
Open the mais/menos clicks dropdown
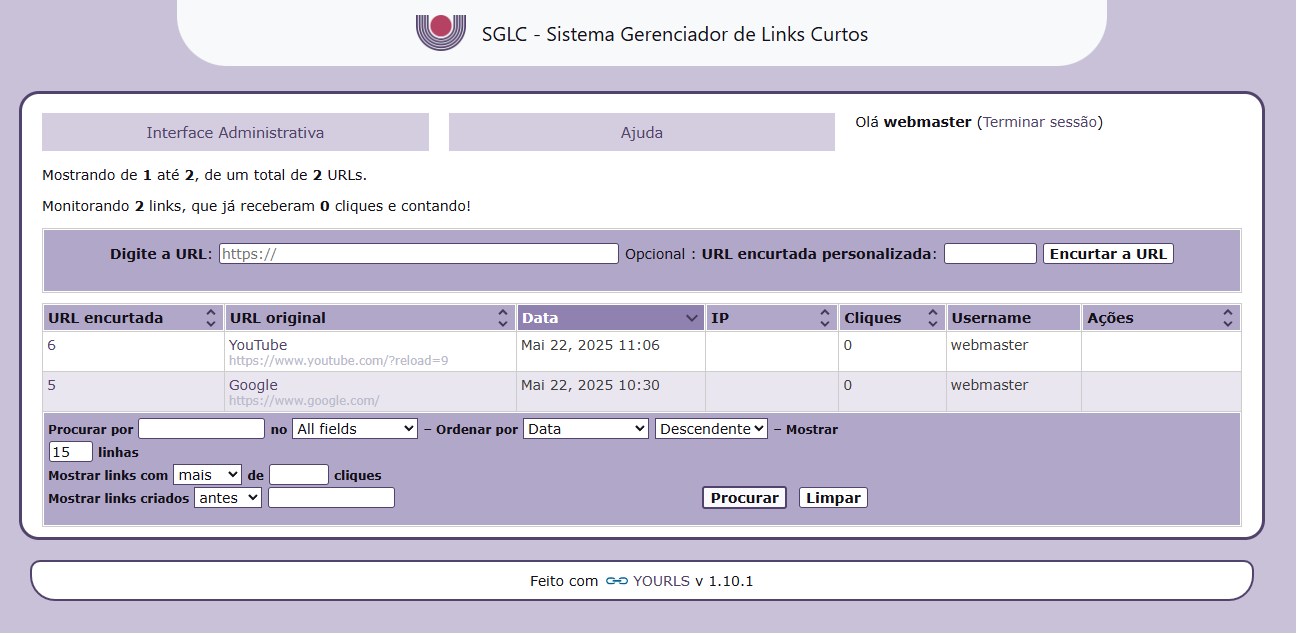tap(207, 474)
